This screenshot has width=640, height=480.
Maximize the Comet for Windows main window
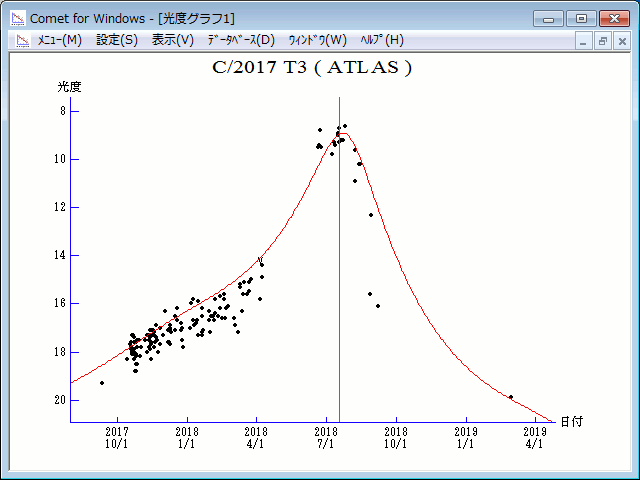click(x=580, y=17)
